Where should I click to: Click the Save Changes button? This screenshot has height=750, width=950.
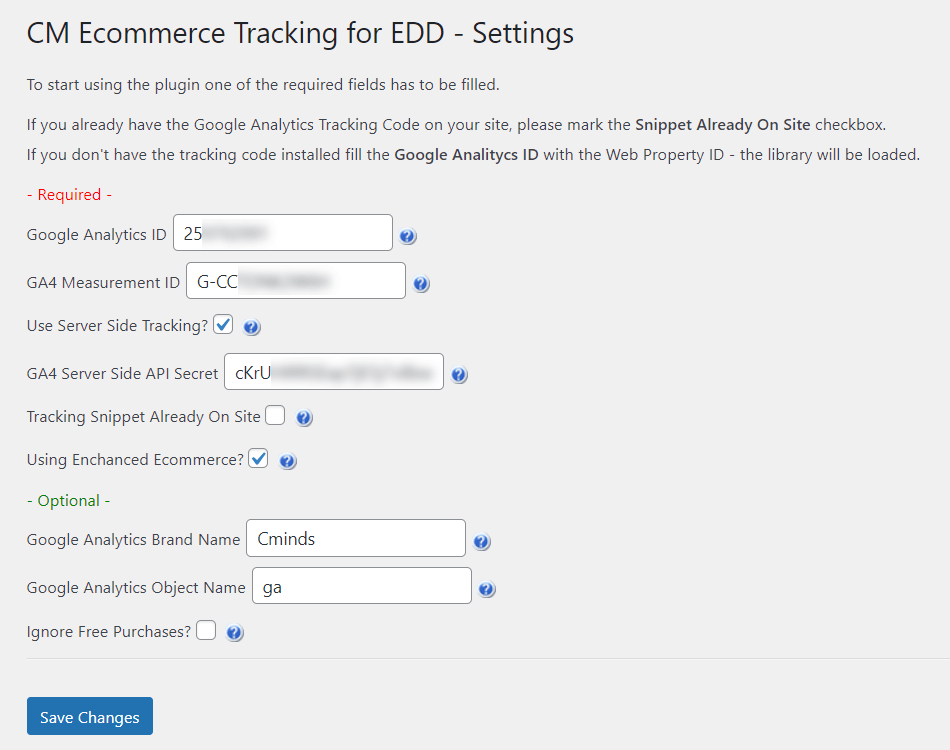click(90, 716)
